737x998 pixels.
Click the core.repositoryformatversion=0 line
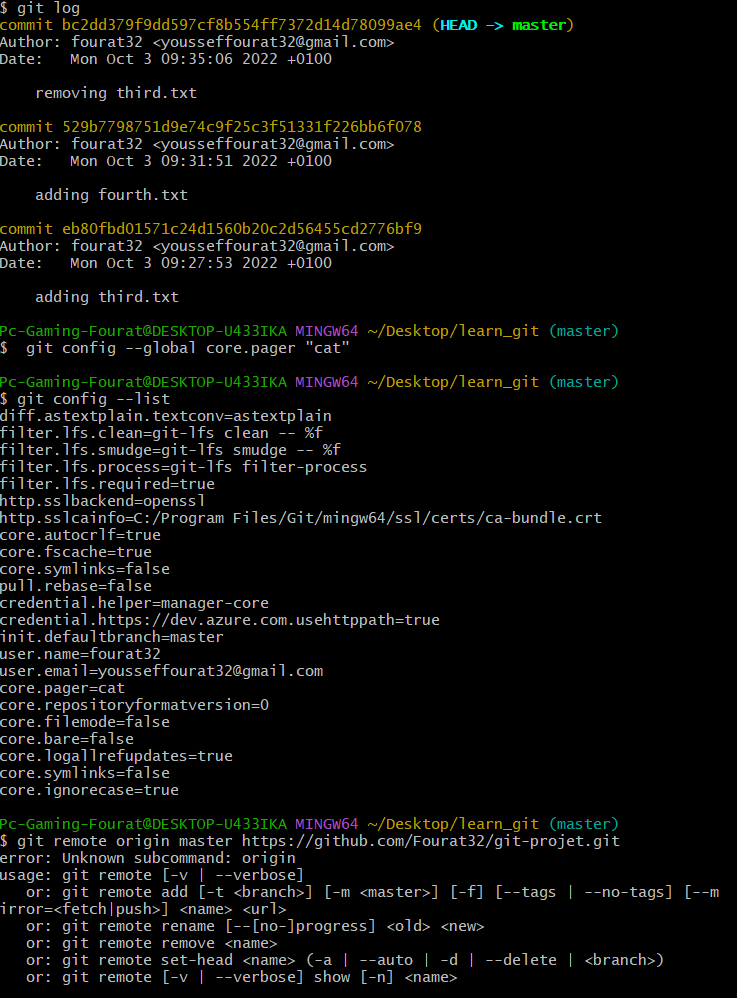point(134,705)
